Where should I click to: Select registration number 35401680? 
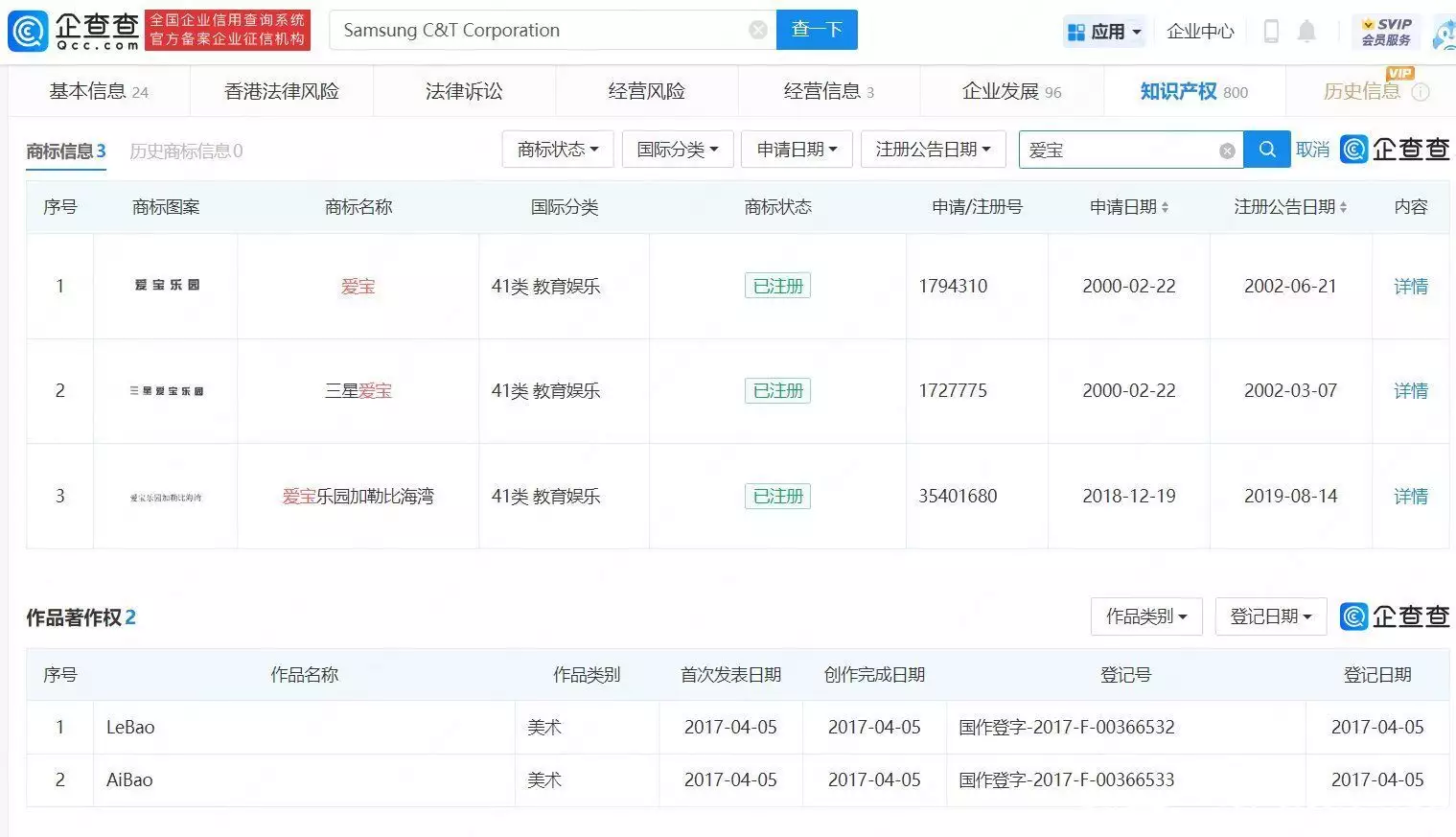958,497
